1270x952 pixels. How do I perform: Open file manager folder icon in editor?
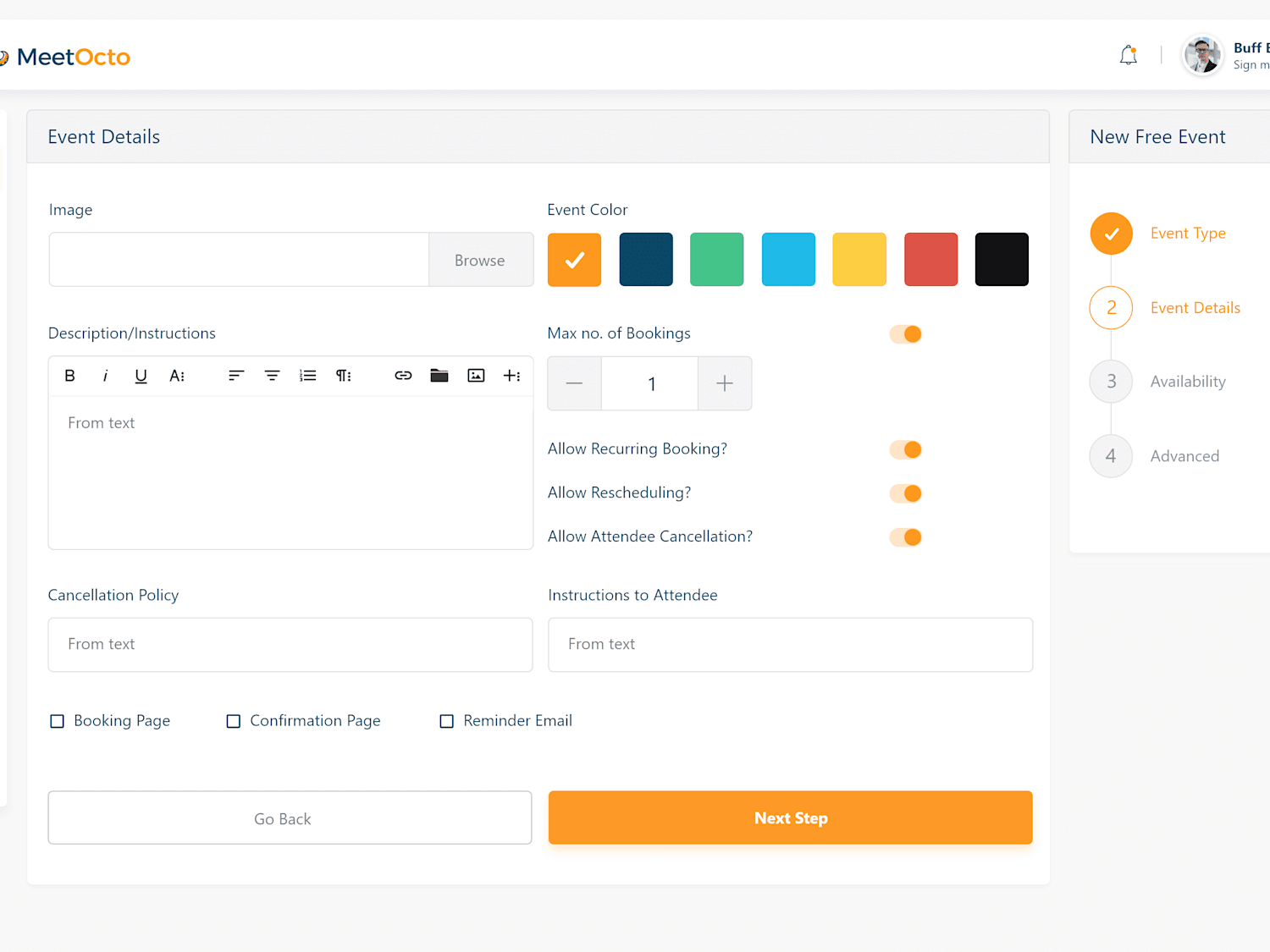pos(439,376)
